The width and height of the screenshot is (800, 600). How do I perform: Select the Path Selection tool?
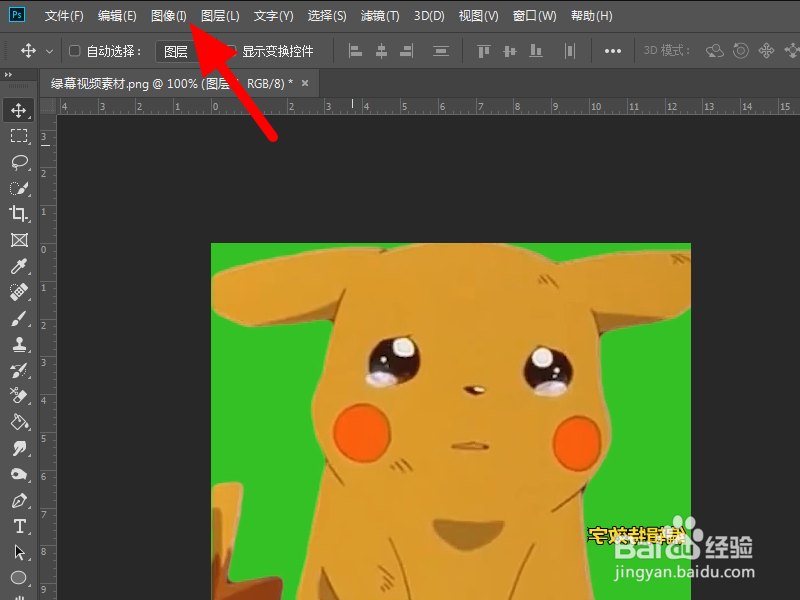point(19,552)
